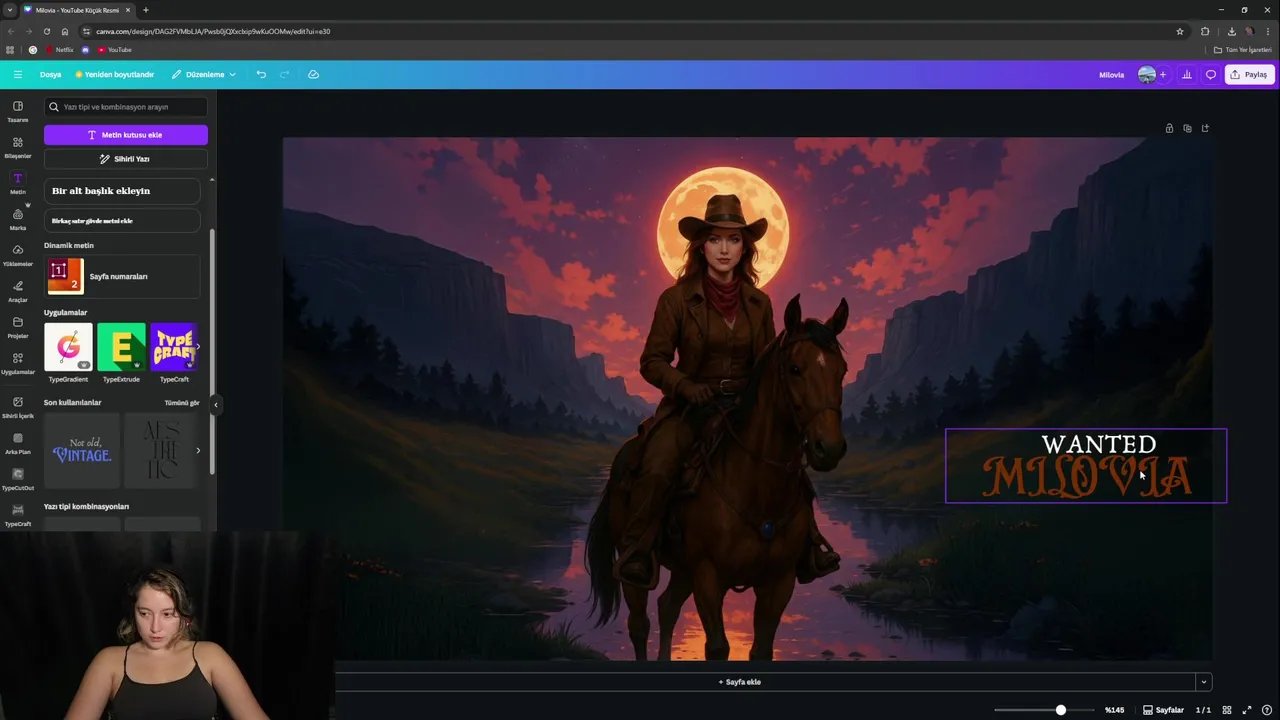Screen dimensions: 1280x720
Task: Duplicate the page above canvas
Action: [1187, 128]
